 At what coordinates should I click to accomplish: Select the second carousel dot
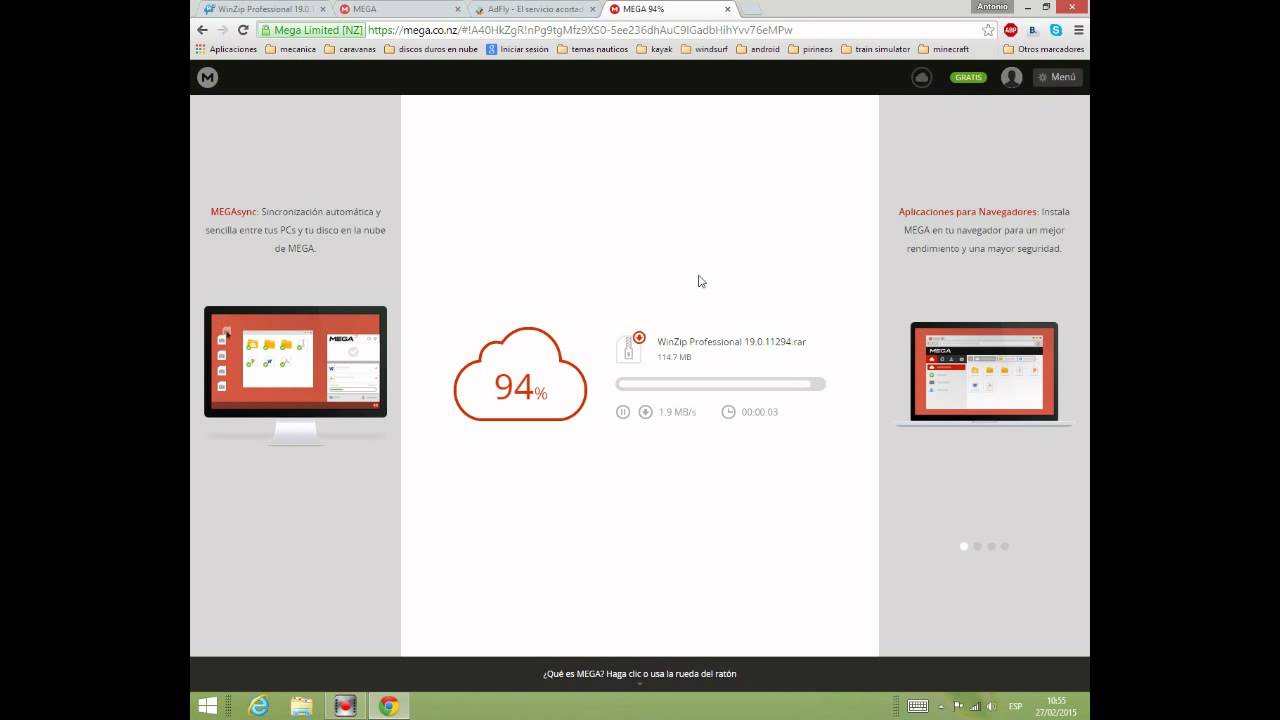pyautogui.click(x=977, y=546)
